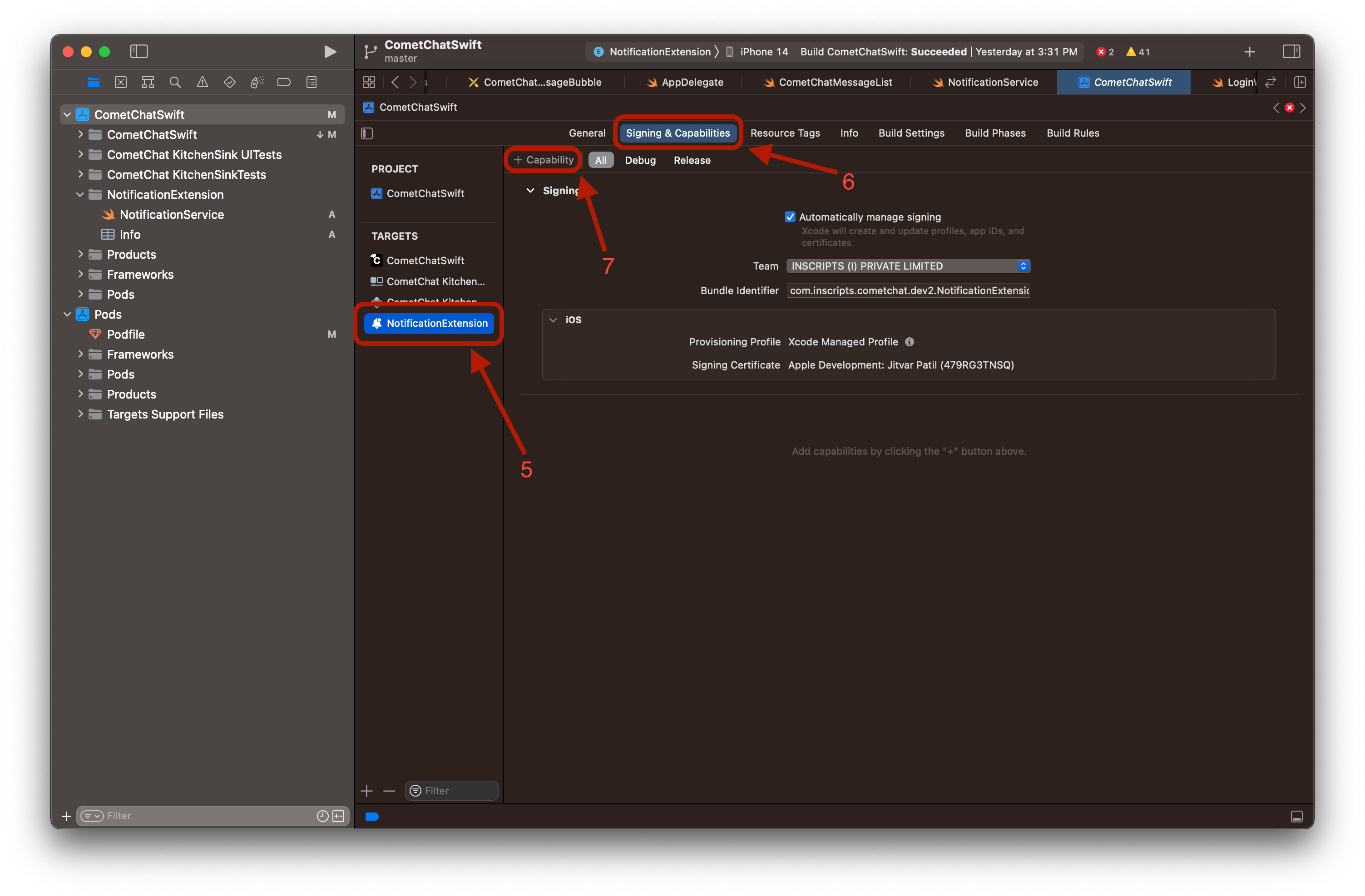Click the editor options swap icon
This screenshot has width=1365, height=896.
tap(1271, 82)
